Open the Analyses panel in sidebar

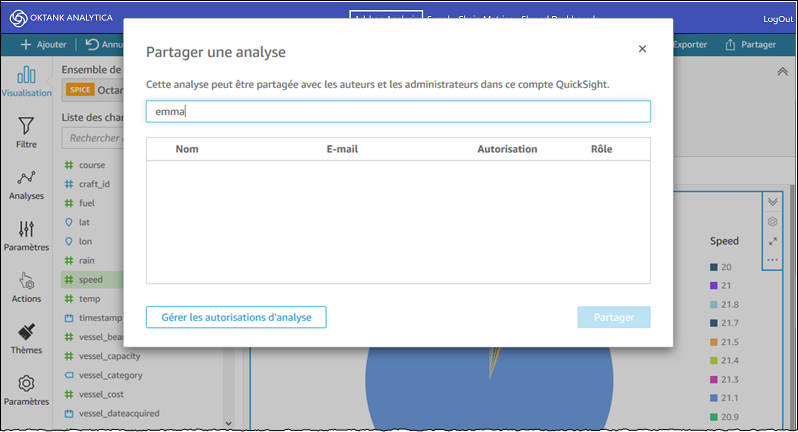point(26,185)
